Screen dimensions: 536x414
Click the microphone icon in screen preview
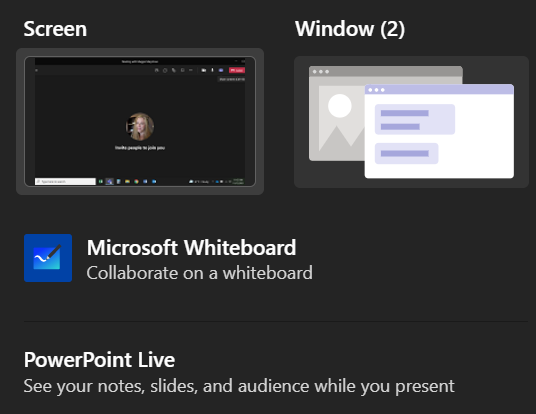tap(212, 70)
